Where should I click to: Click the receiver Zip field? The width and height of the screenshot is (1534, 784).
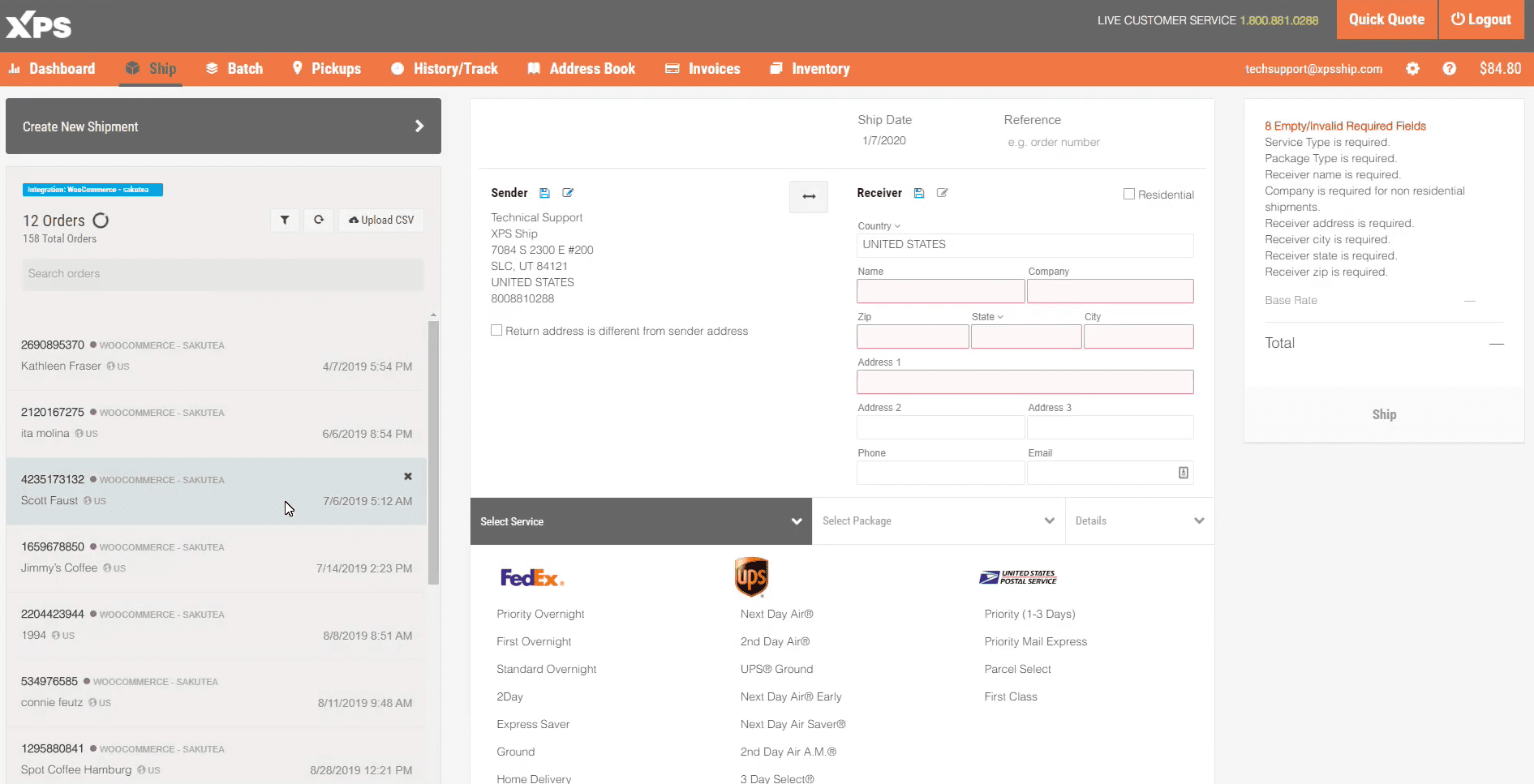[x=913, y=336]
